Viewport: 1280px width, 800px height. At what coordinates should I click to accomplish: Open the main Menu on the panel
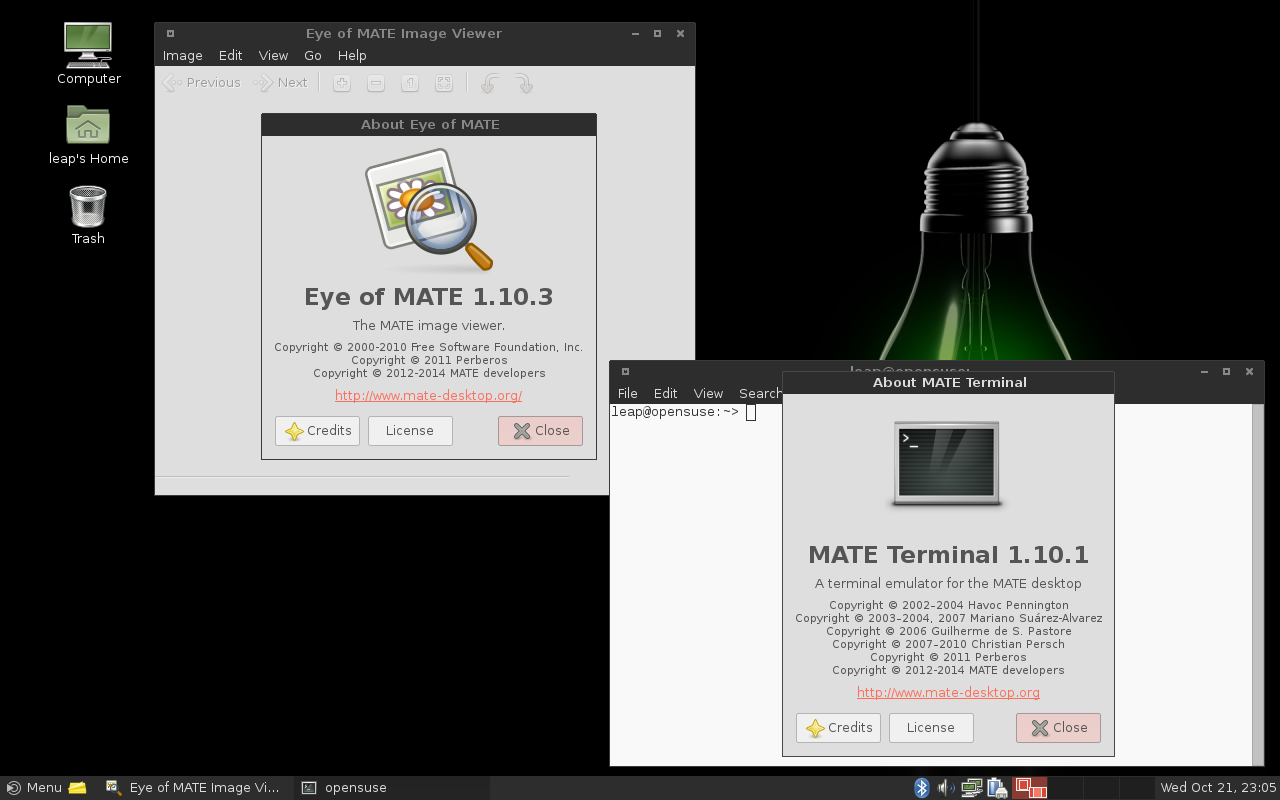coord(34,788)
